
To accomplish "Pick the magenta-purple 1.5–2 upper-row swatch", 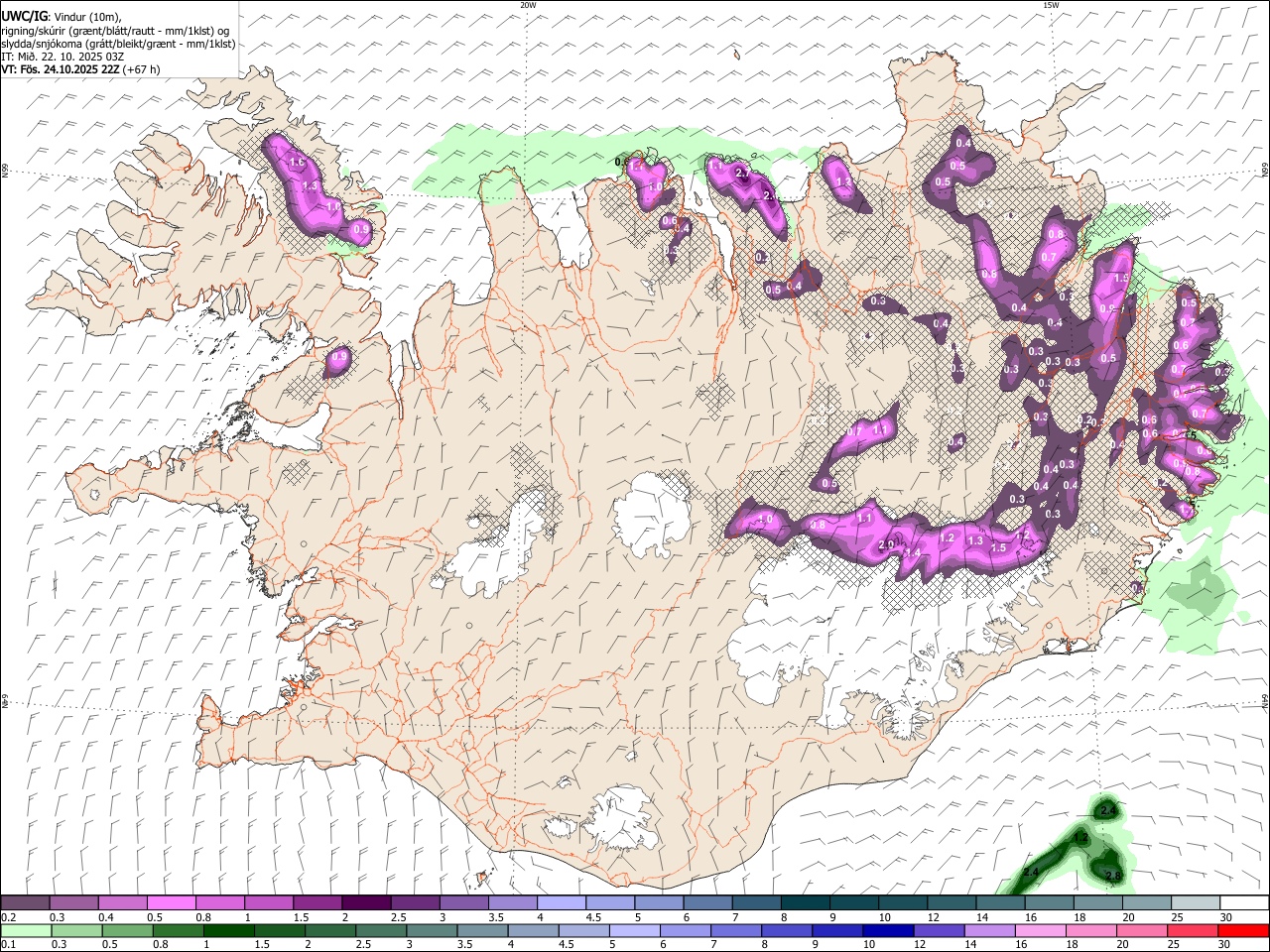I will [317, 903].
